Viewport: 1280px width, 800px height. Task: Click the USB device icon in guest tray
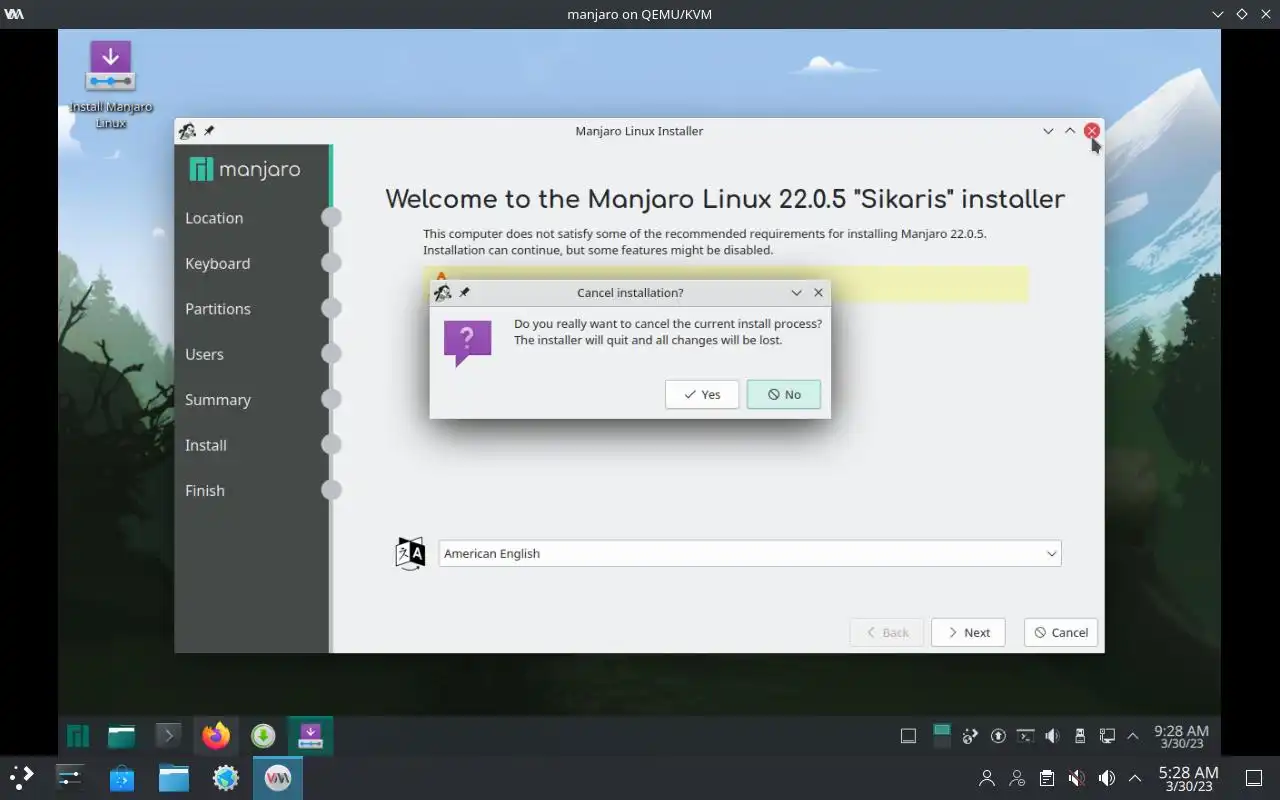1079,736
